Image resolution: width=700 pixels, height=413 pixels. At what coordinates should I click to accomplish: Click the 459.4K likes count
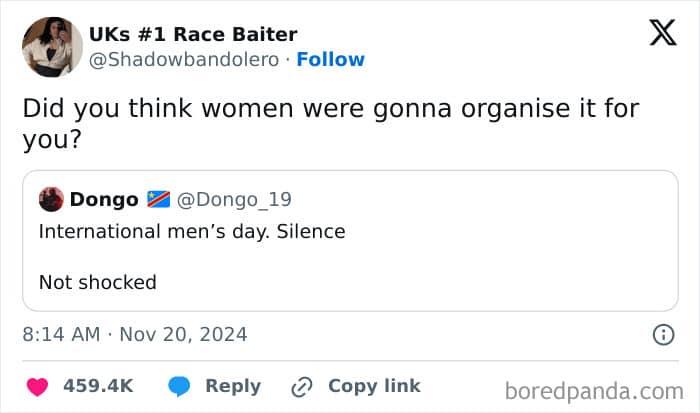point(98,386)
